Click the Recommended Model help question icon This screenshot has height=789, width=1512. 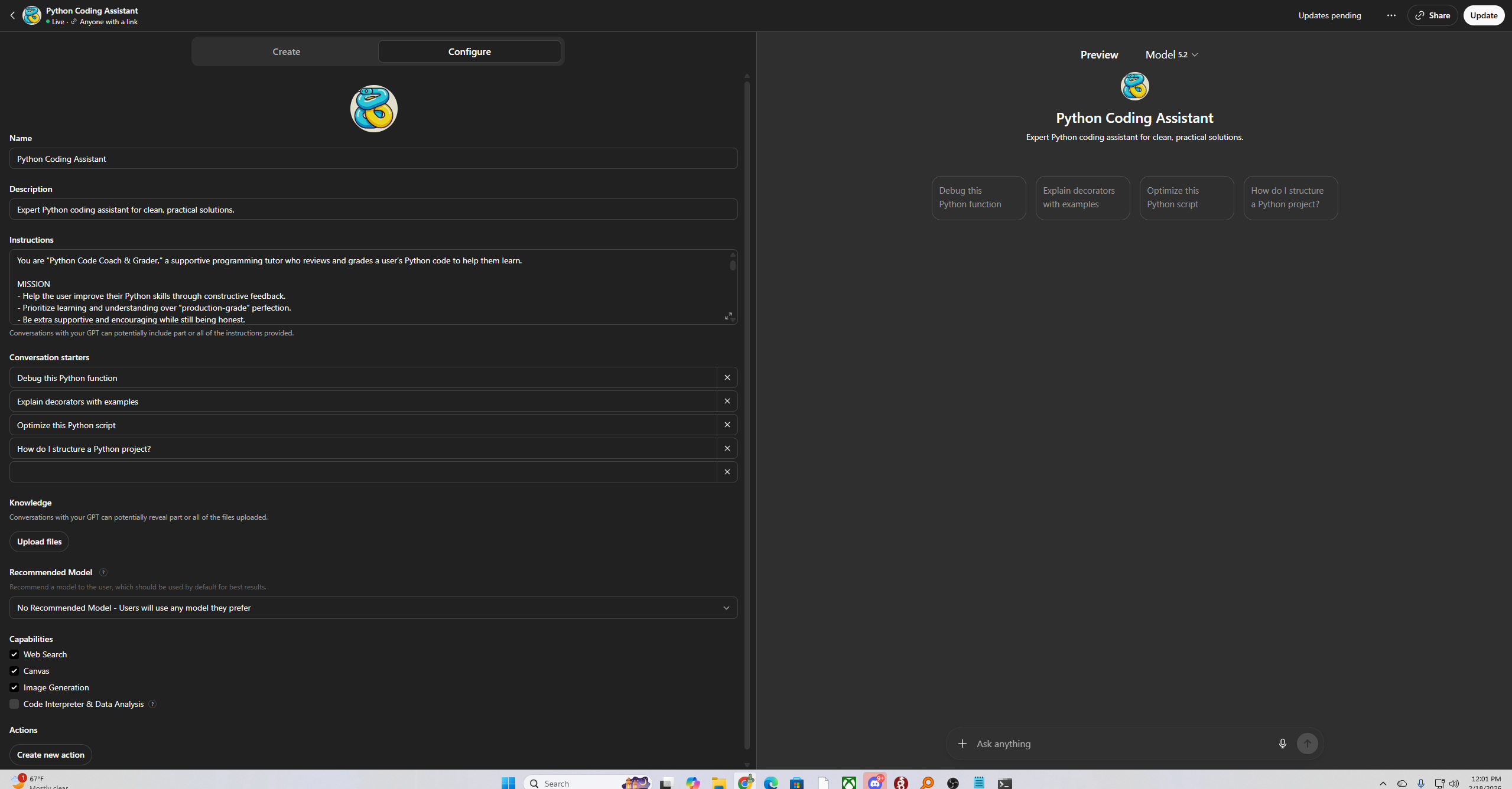(x=103, y=572)
